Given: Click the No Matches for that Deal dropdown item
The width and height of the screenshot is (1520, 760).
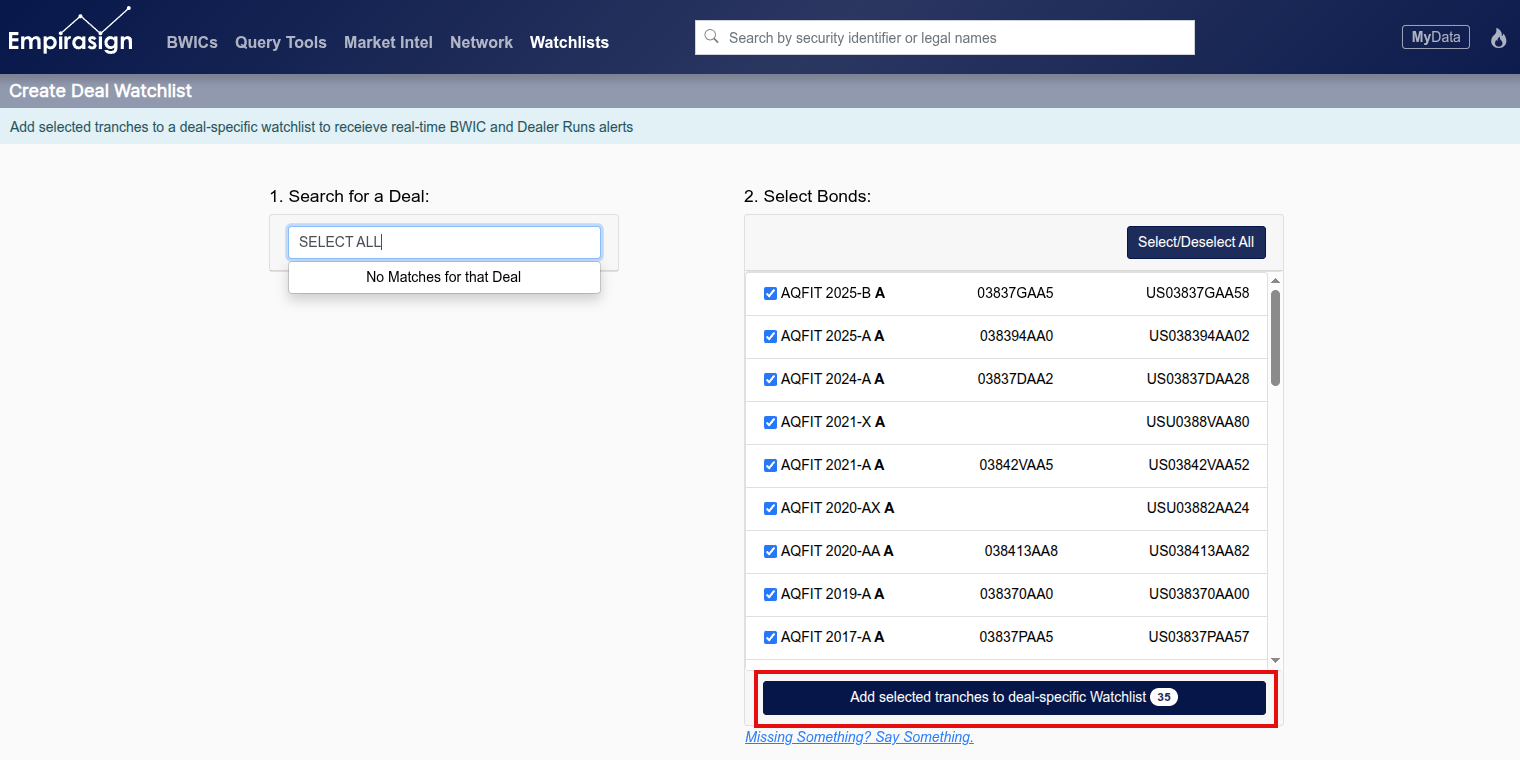Looking at the screenshot, I should pos(444,277).
